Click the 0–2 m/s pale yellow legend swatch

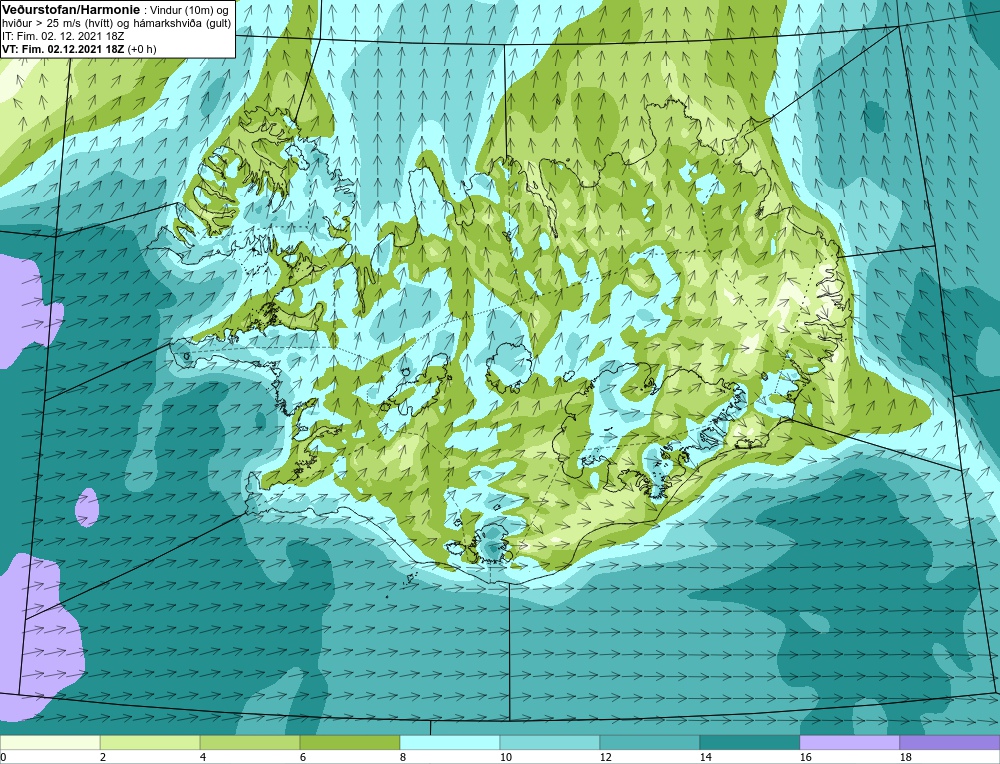[x=50, y=743]
